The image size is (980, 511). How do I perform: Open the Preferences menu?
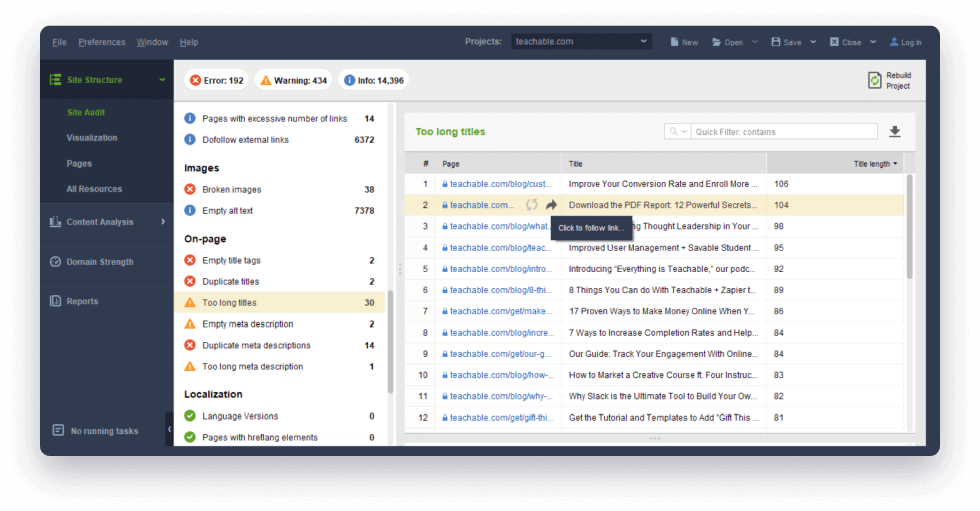[102, 42]
